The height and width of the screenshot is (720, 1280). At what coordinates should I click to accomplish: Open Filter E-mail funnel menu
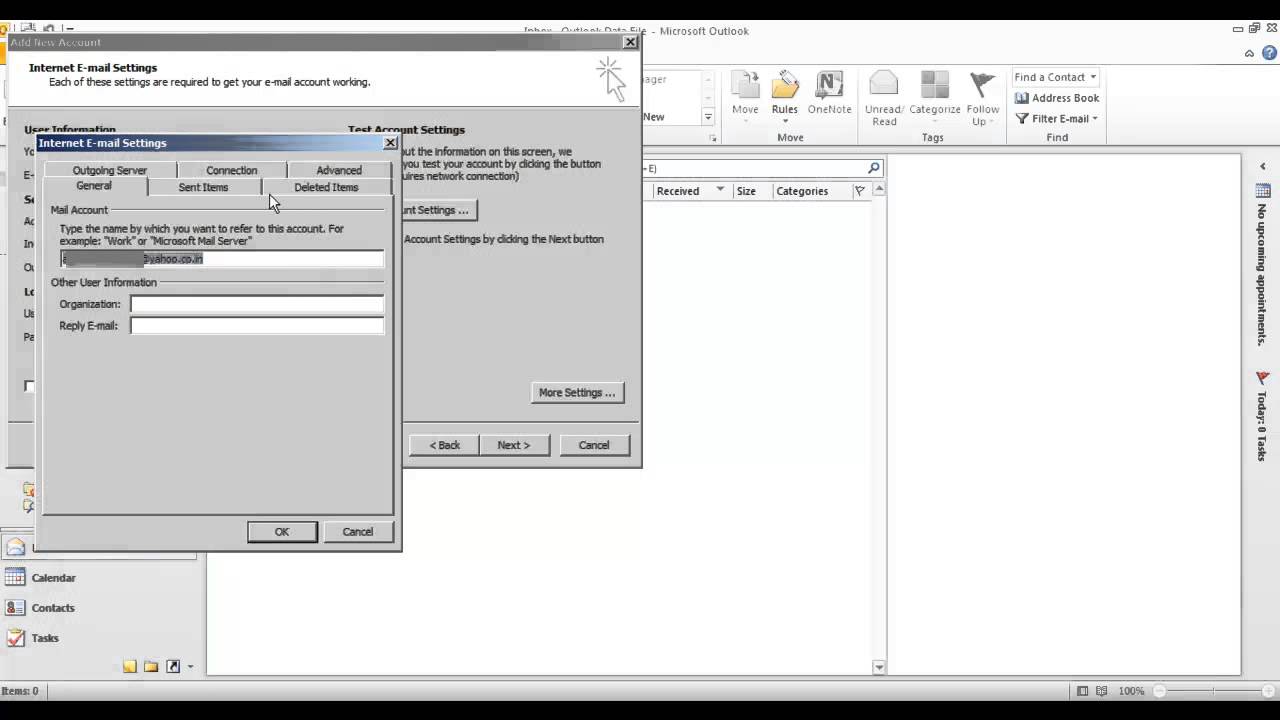[x=1057, y=118]
